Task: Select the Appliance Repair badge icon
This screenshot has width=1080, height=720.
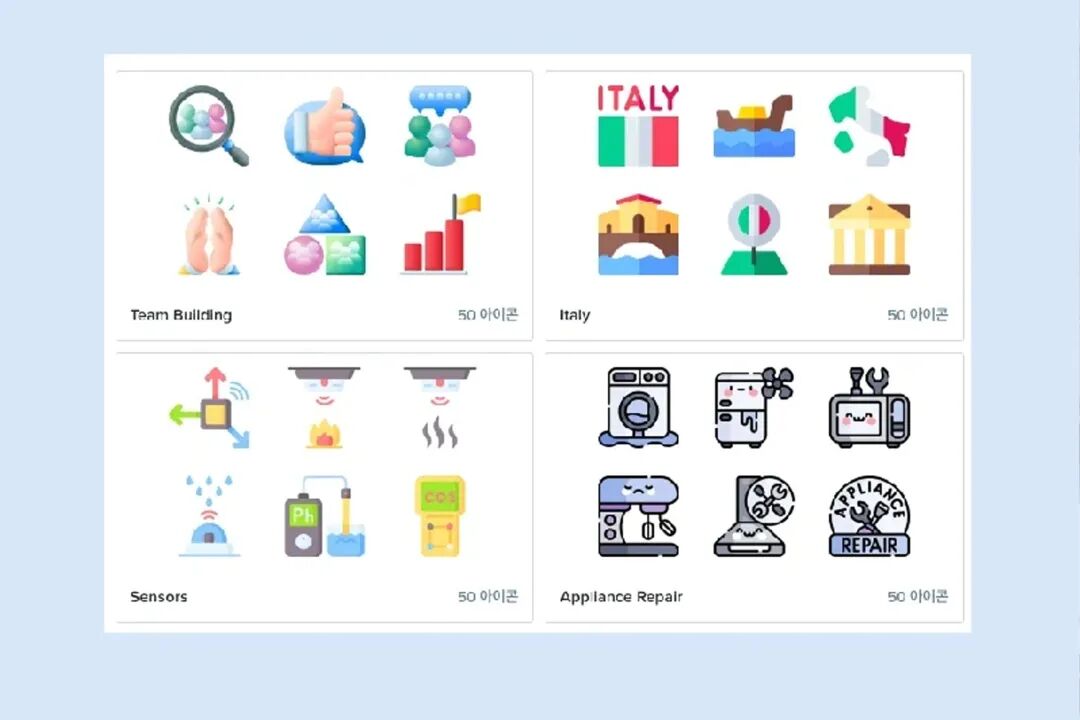Action: 869,516
